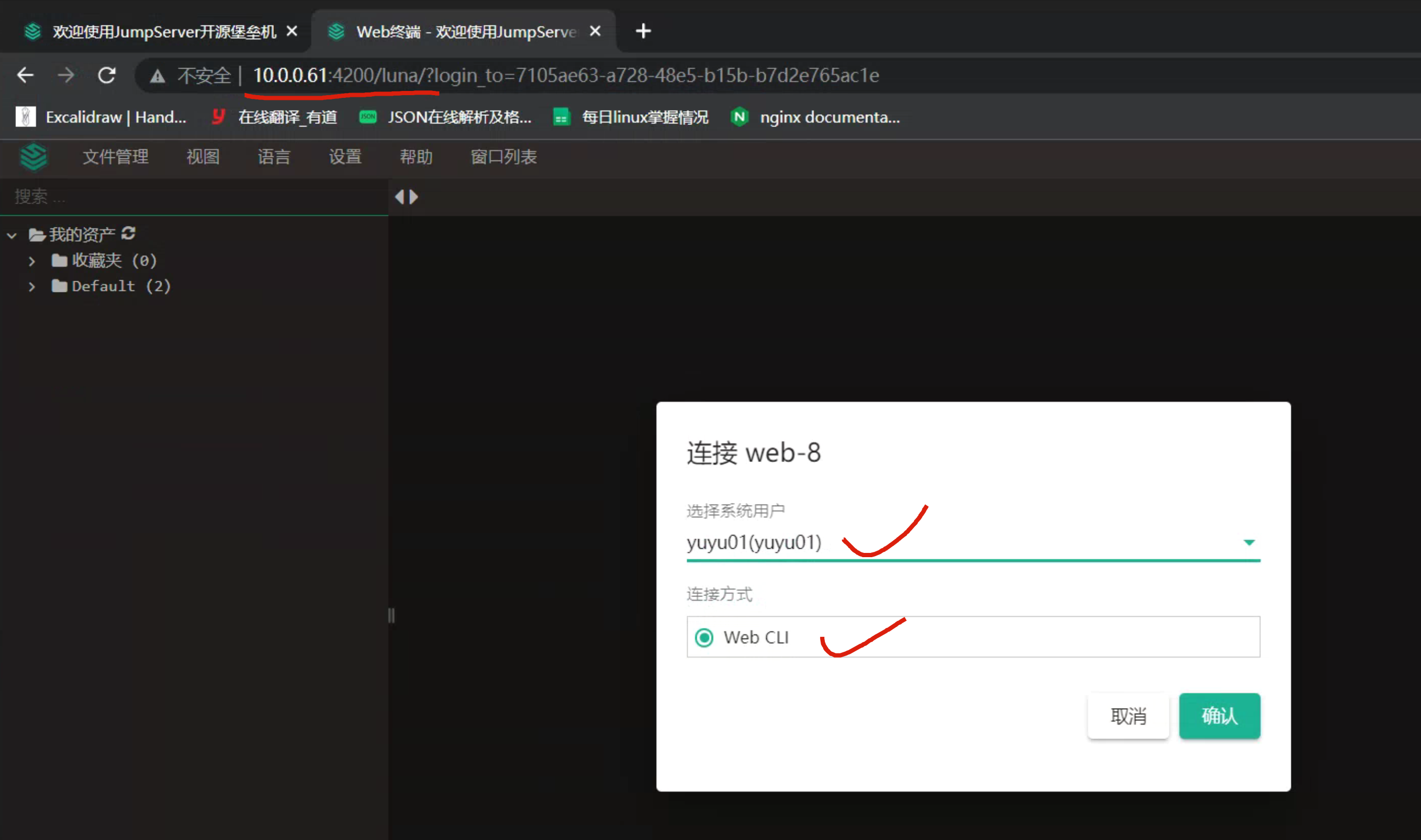Screen dimensions: 1421x840
Task: Refresh the 我的资产 asset tree
Action: click(x=129, y=233)
